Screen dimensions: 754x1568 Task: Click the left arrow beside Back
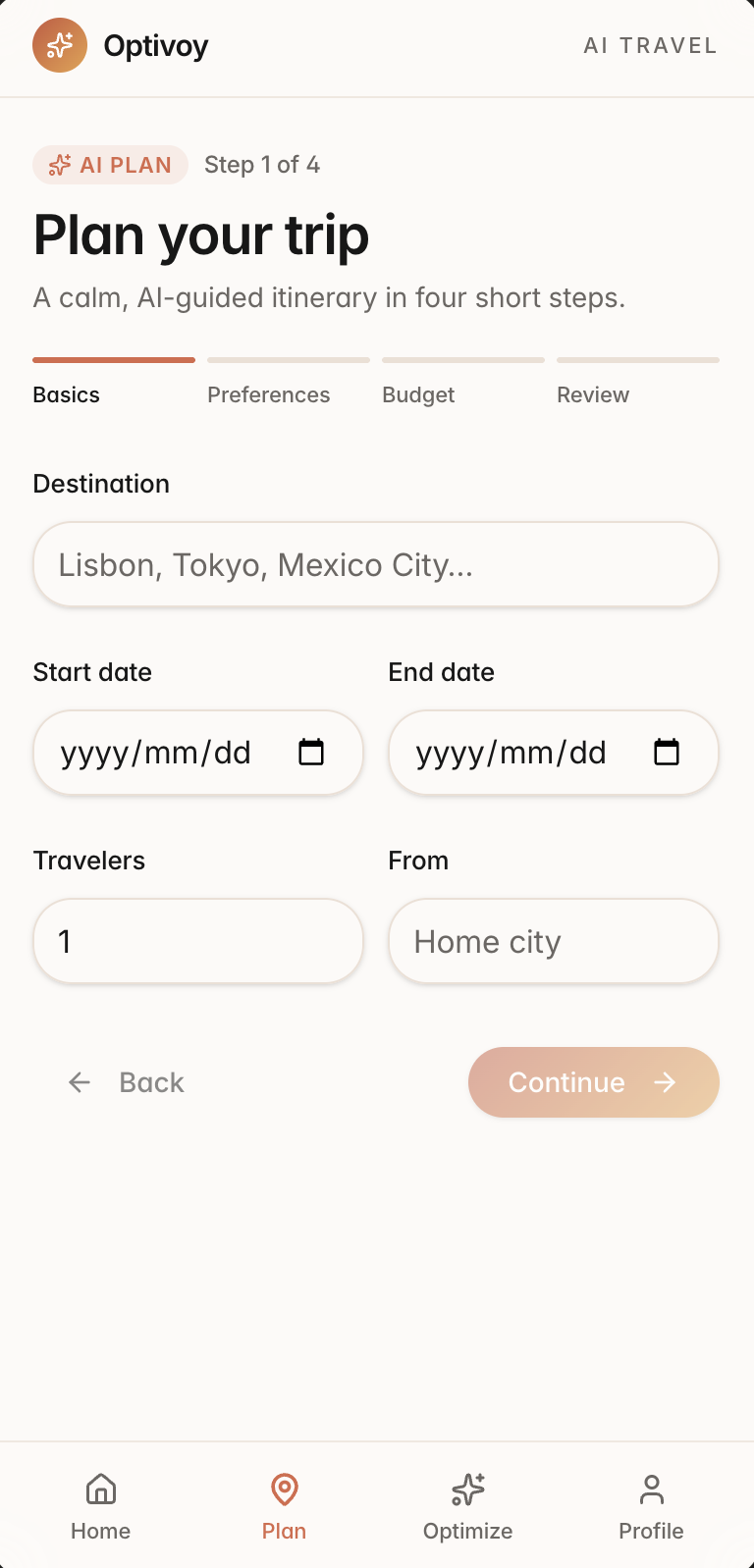click(80, 1082)
